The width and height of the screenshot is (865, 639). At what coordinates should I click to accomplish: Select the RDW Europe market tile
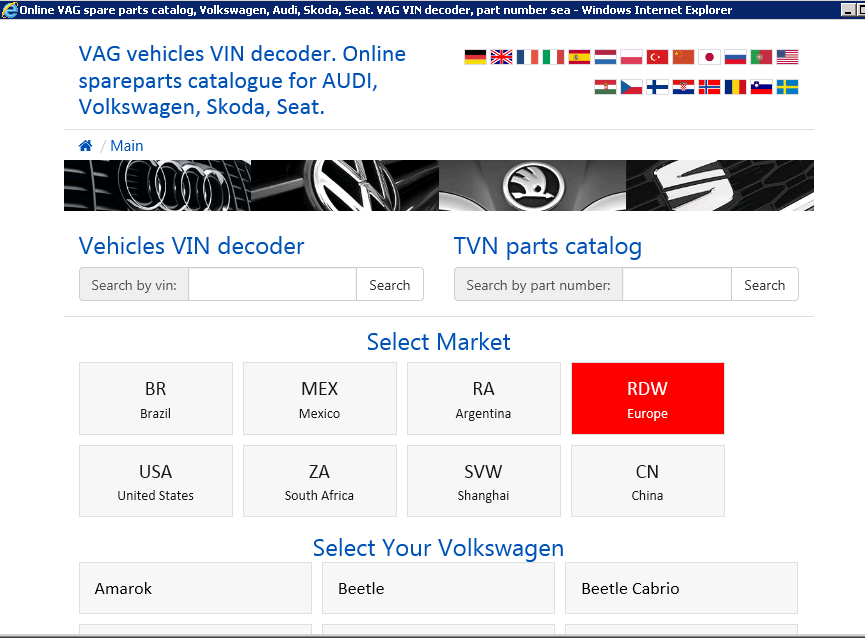(x=648, y=398)
